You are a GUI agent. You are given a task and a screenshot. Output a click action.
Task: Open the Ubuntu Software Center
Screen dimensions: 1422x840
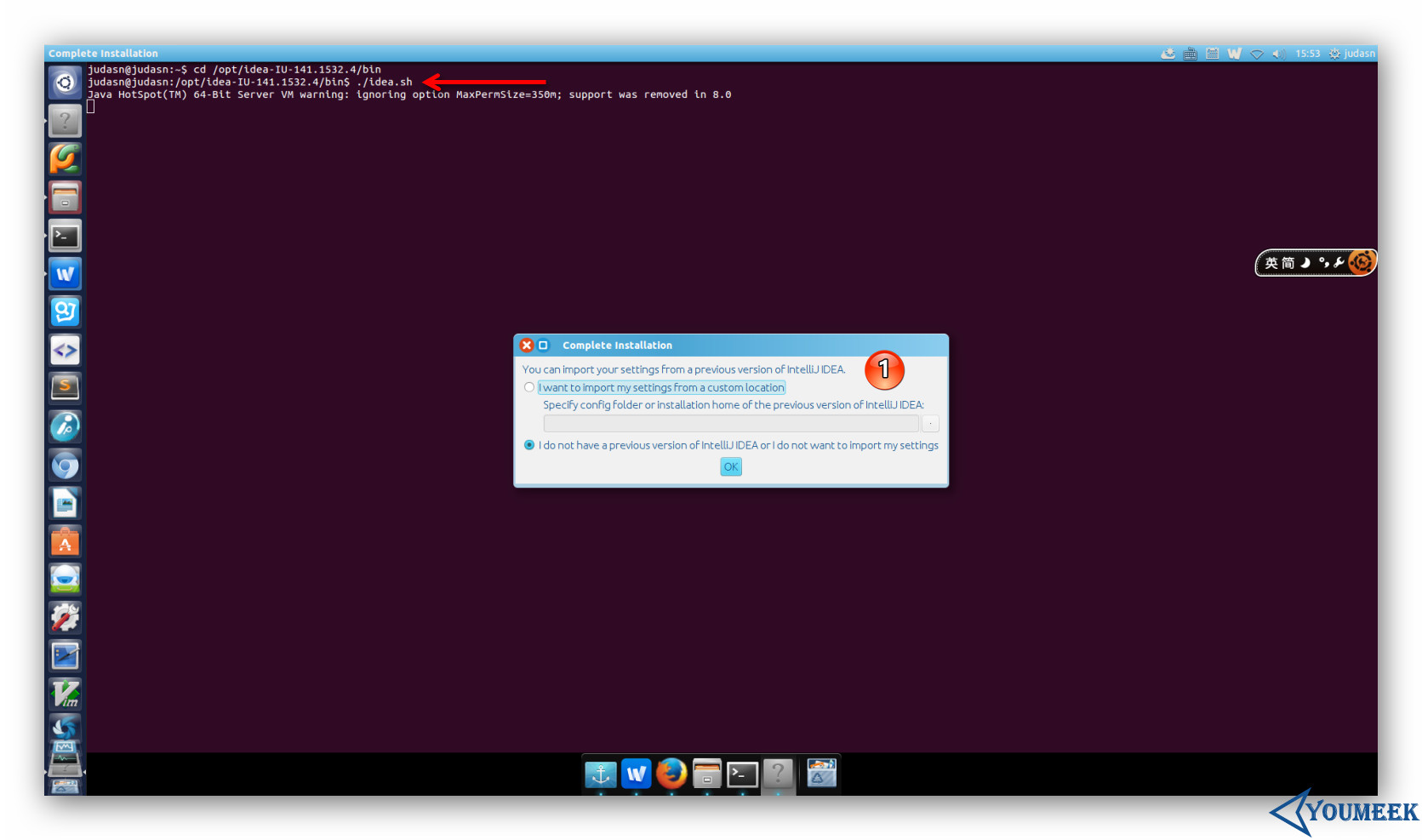tap(65, 541)
